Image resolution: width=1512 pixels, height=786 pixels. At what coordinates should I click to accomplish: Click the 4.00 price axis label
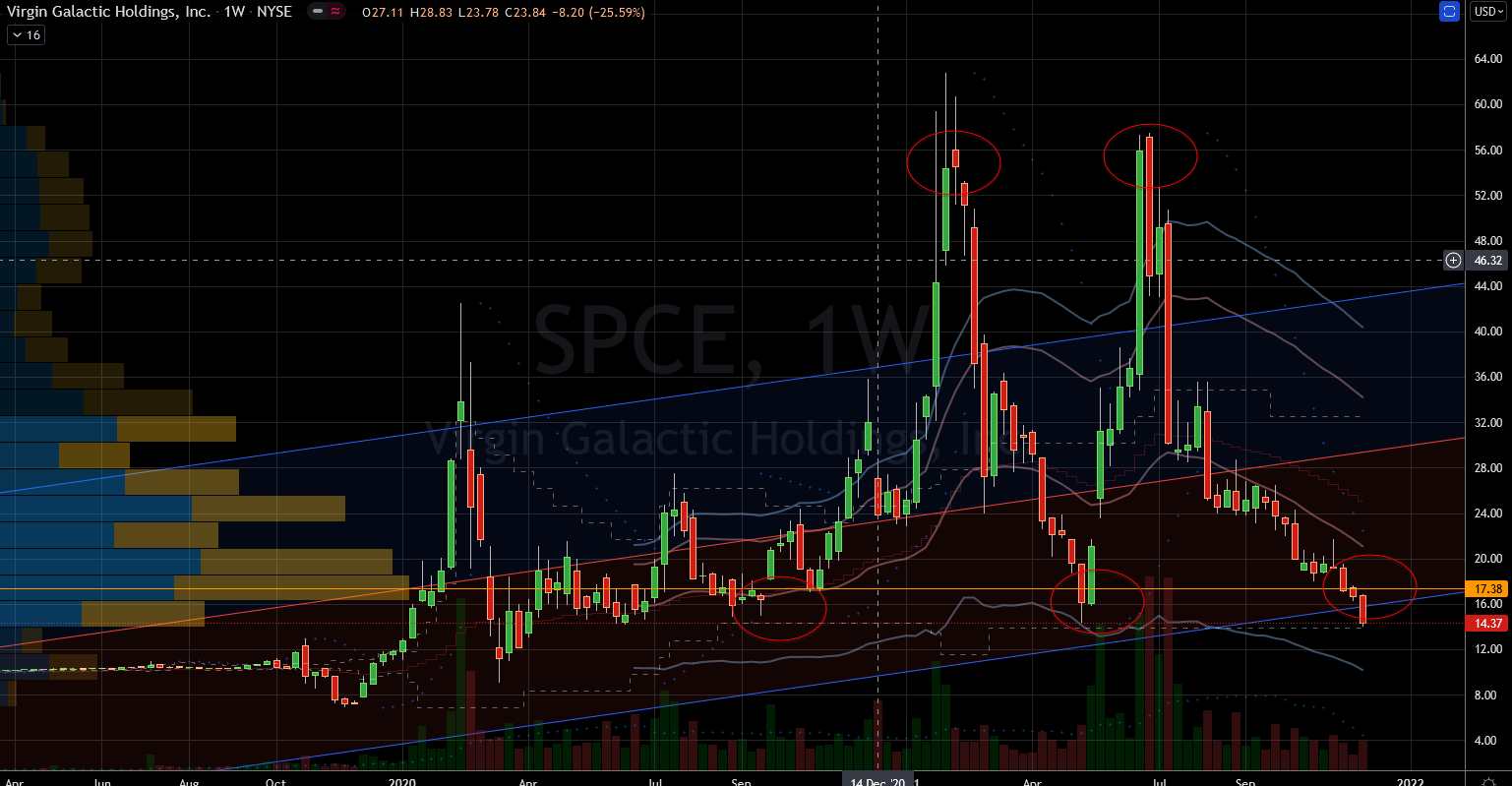pos(1487,741)
